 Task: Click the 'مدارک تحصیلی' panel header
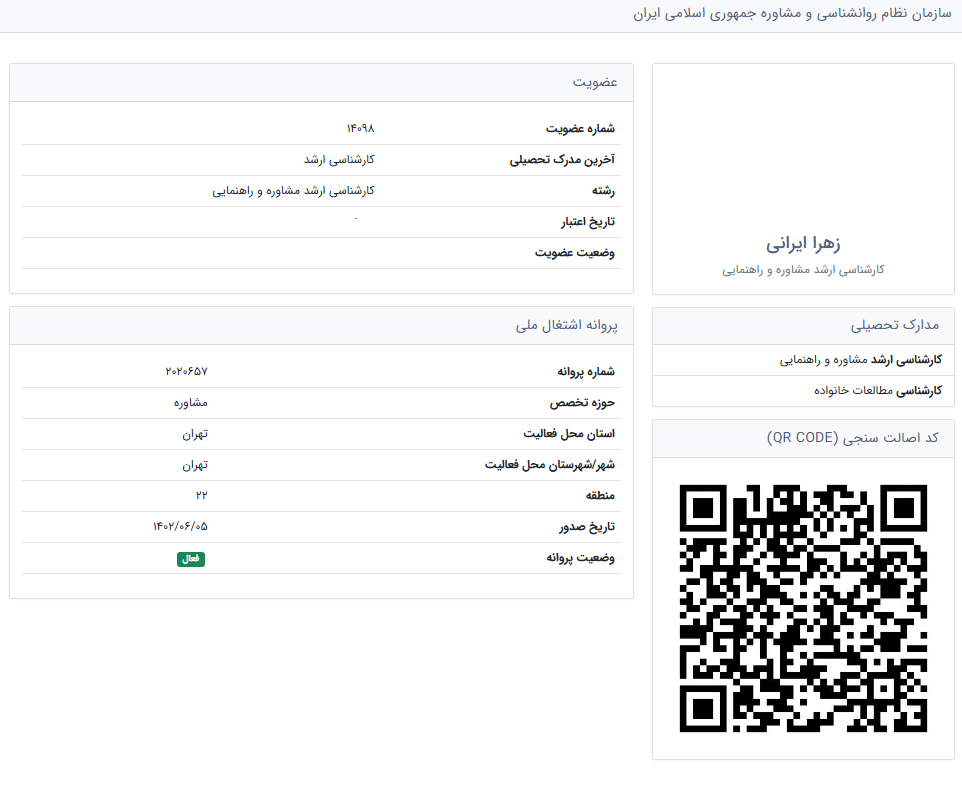coord(803,326)
